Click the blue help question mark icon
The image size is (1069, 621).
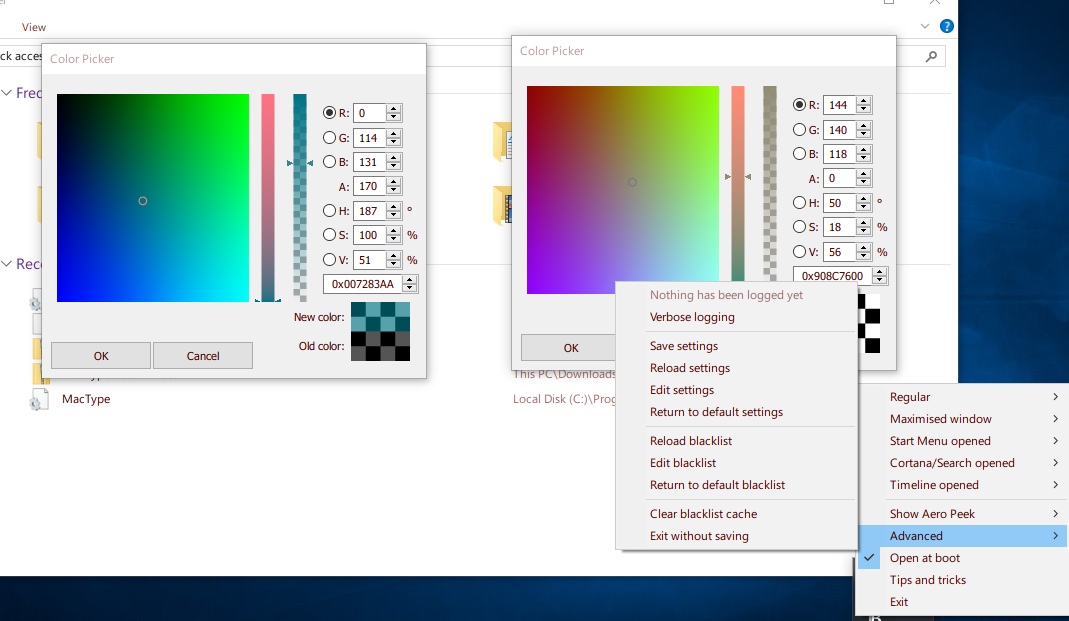(946, 27)
